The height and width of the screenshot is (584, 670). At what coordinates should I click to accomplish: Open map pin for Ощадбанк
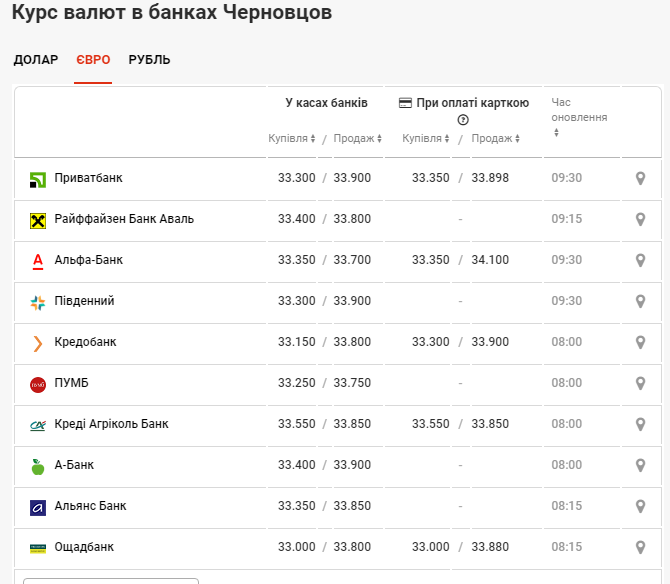point(640,547)
